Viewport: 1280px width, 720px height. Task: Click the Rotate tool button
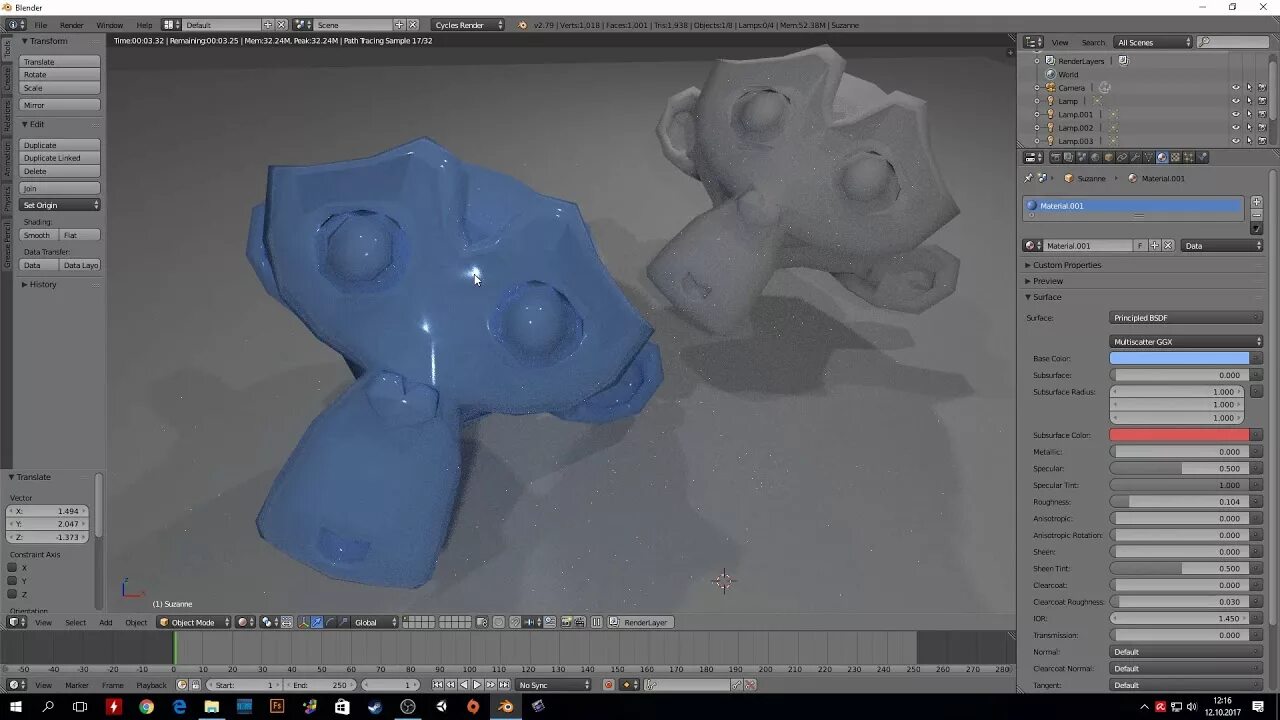(x=60, y=75)
